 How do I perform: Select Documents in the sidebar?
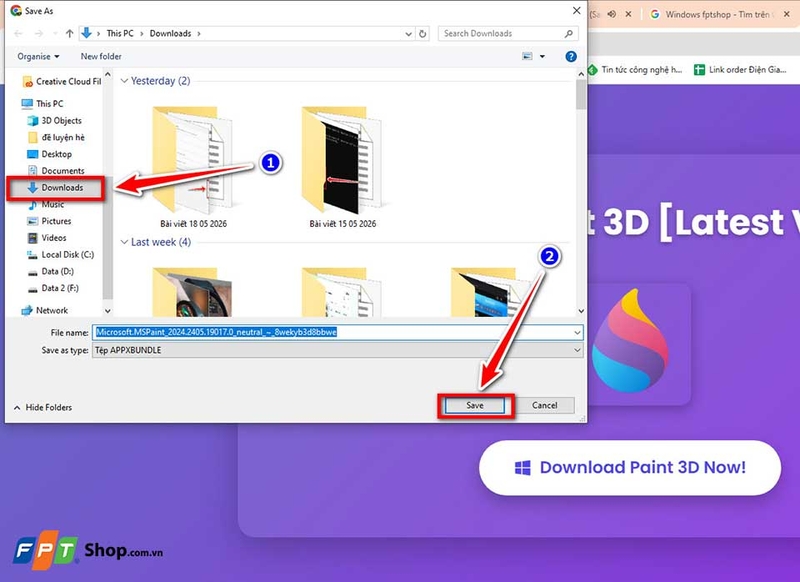click(56, 171)
